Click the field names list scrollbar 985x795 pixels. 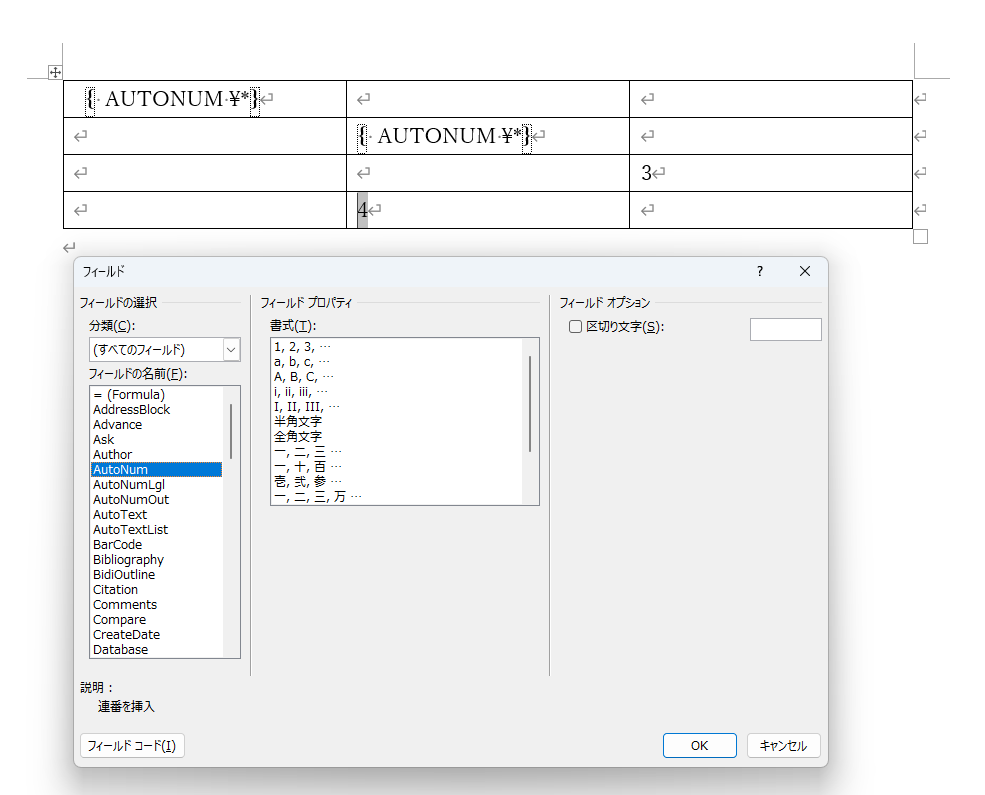(231, 430)
